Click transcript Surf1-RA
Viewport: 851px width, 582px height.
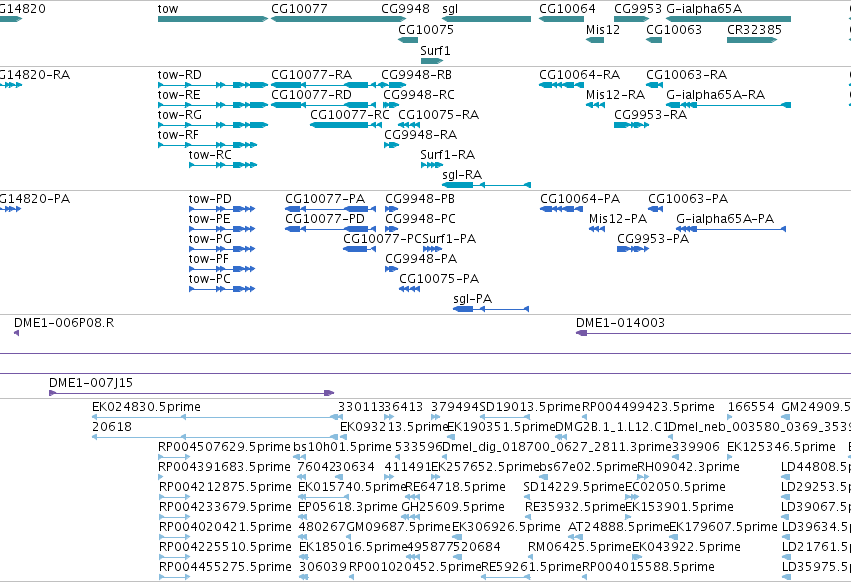(432, 165)
